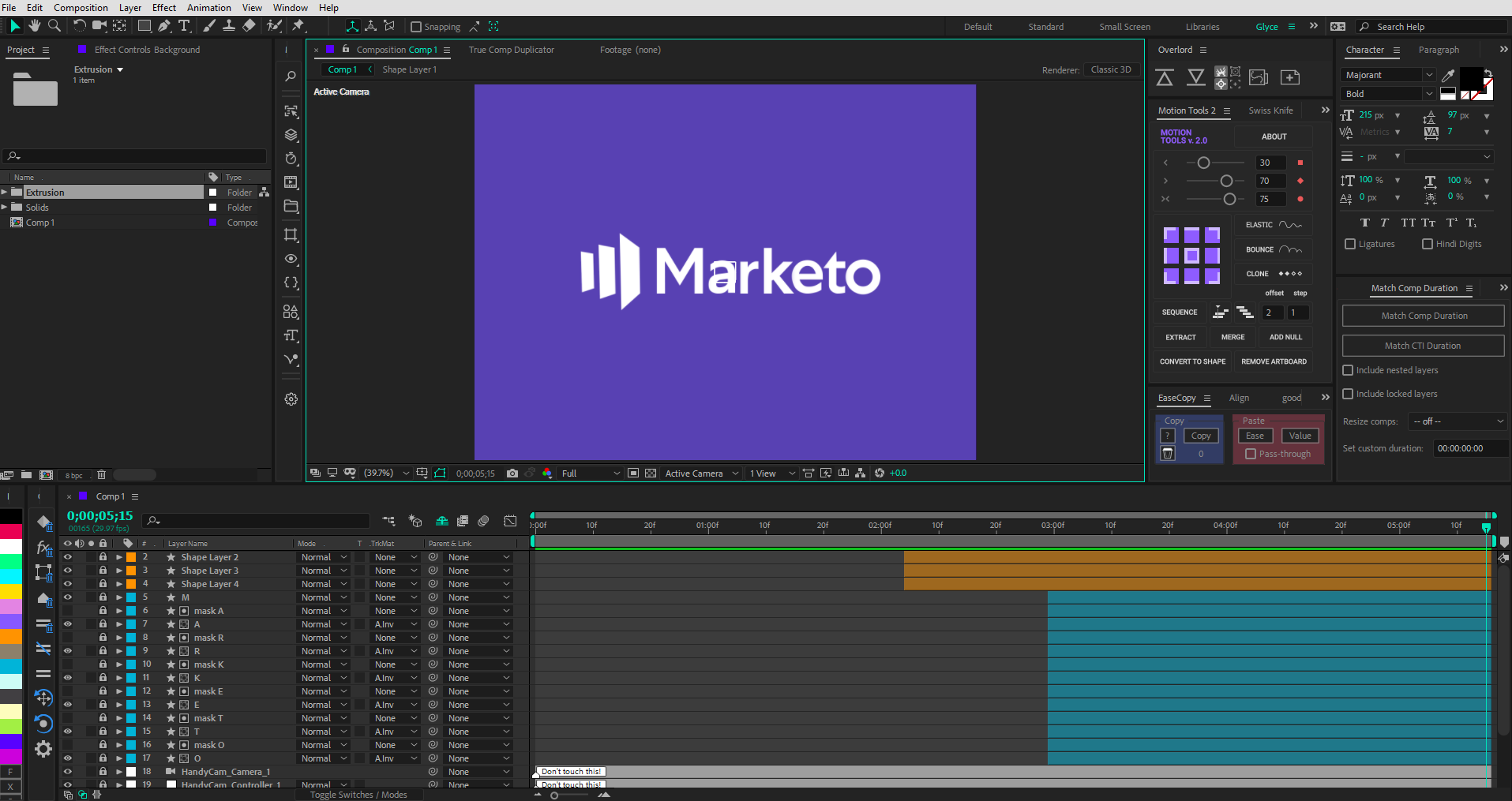Toggle visibility of layer M
Image resolution: width=1512 pixels, height=801 pixels.
(x=68, y=597)
